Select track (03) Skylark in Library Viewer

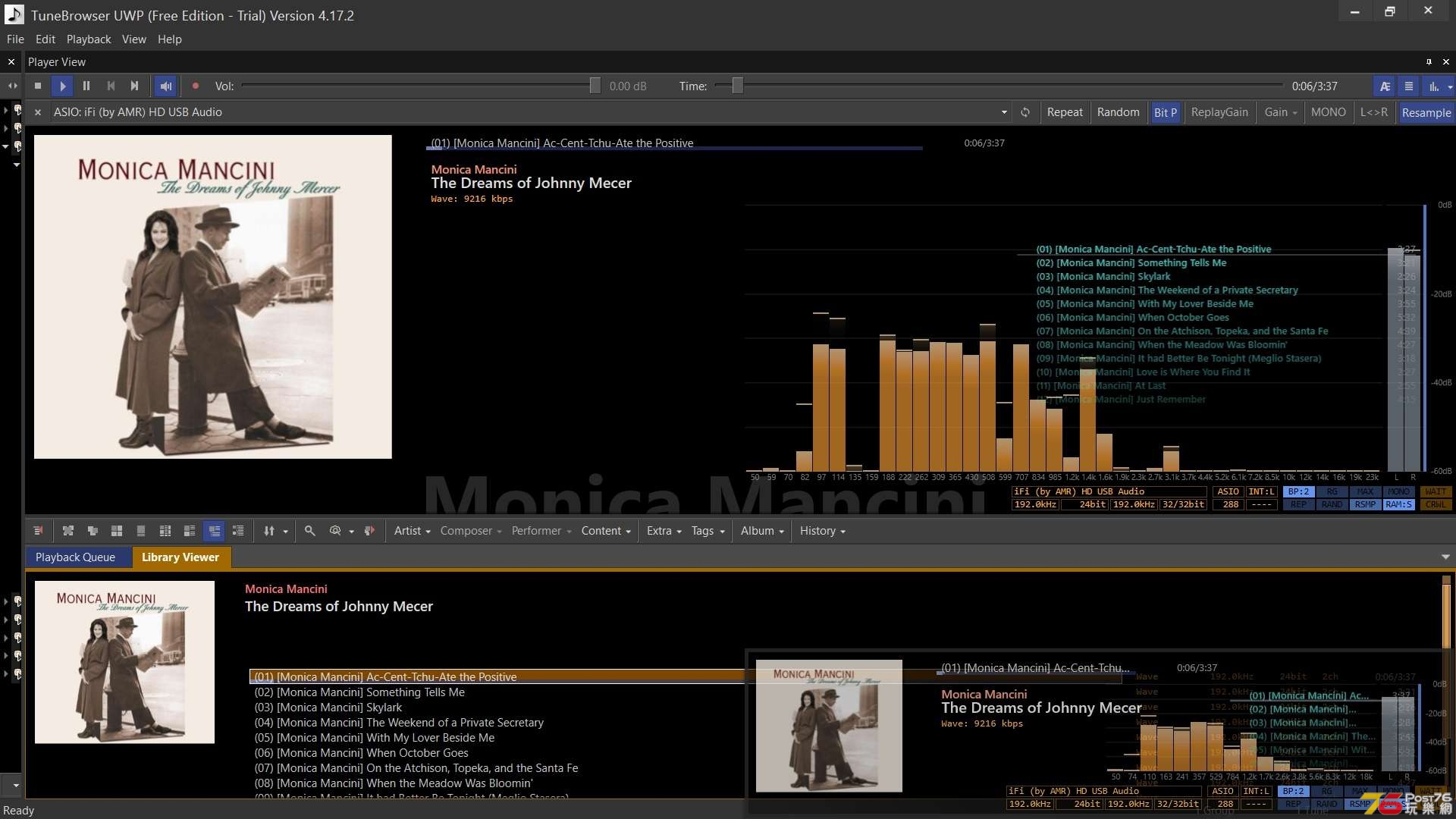tap(328, 708)
